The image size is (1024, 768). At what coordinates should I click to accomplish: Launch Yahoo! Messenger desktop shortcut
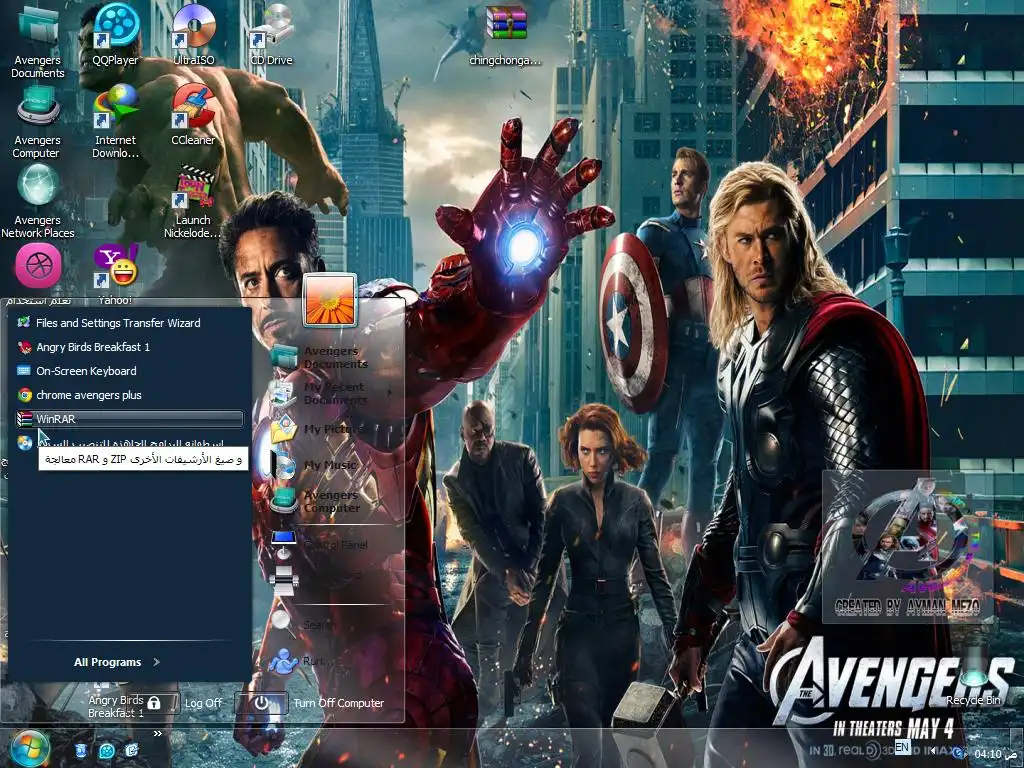(116, 274)
